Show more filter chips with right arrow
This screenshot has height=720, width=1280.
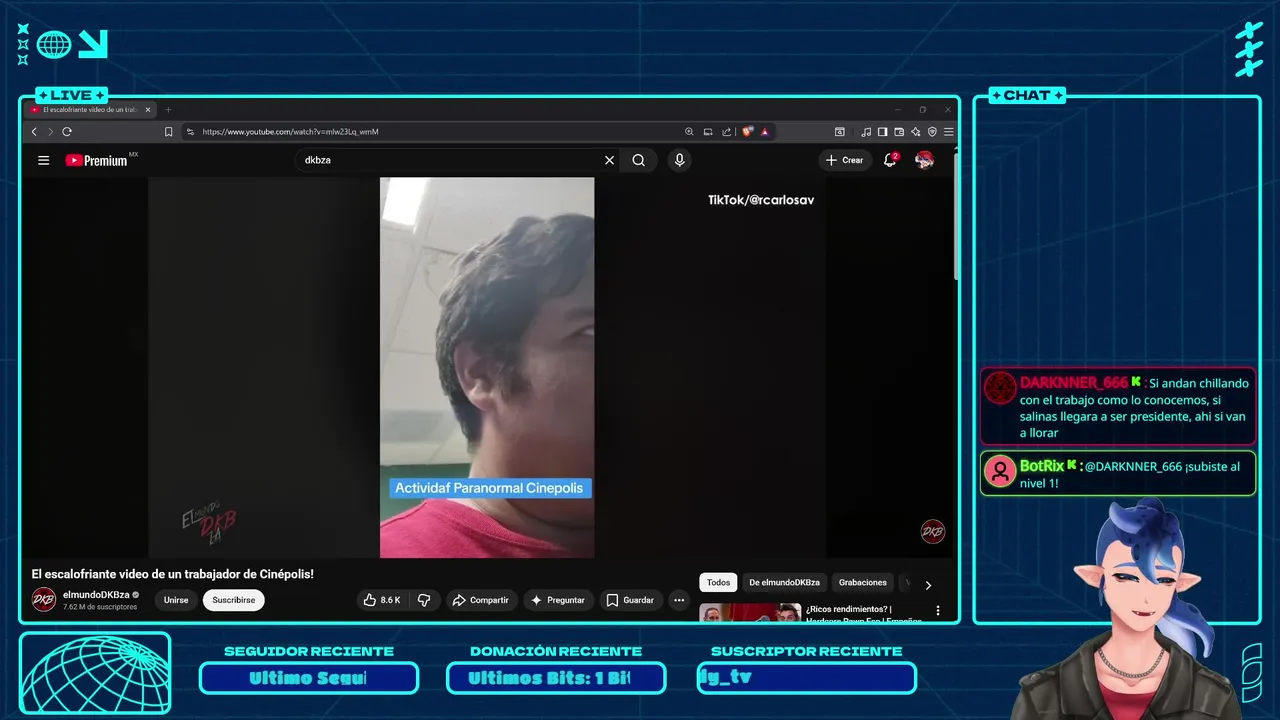point(928,585)
